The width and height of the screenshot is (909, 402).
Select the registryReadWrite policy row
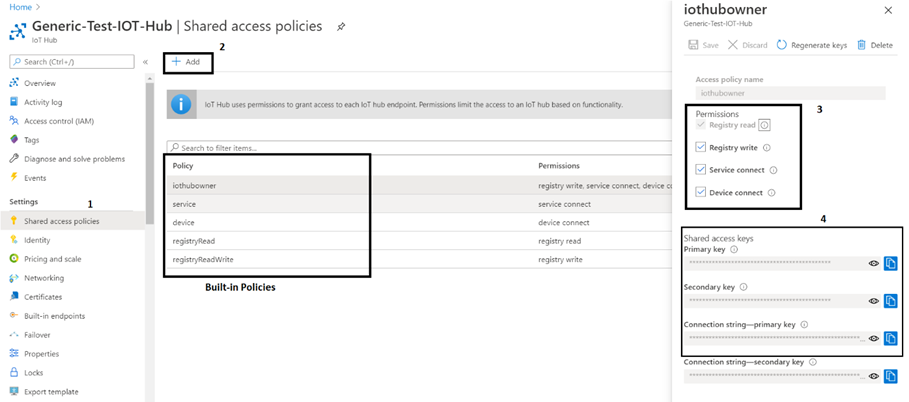click(x=194, y=260)
